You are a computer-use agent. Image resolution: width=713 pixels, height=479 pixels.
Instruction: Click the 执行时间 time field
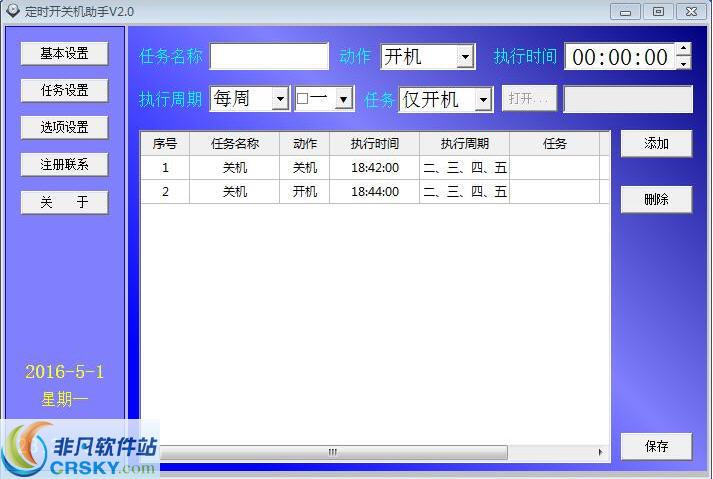620,57
